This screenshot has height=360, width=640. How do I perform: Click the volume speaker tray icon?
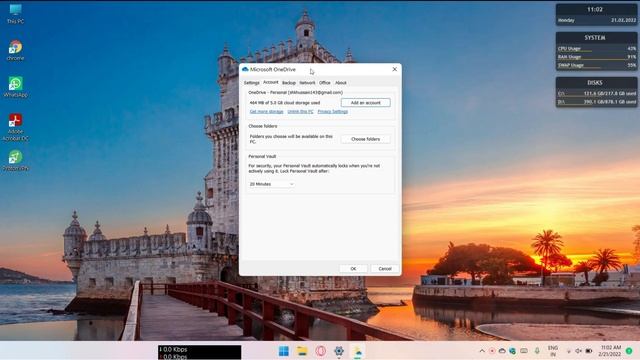pyautogui.click(x=578, y=351)
